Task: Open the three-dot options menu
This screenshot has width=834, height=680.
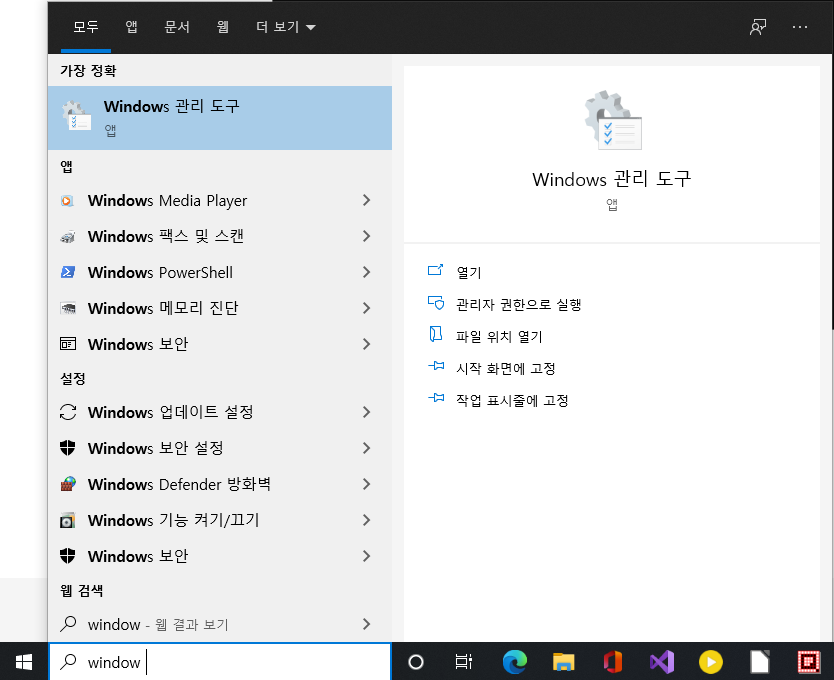Action: click(x=799, y=27)
